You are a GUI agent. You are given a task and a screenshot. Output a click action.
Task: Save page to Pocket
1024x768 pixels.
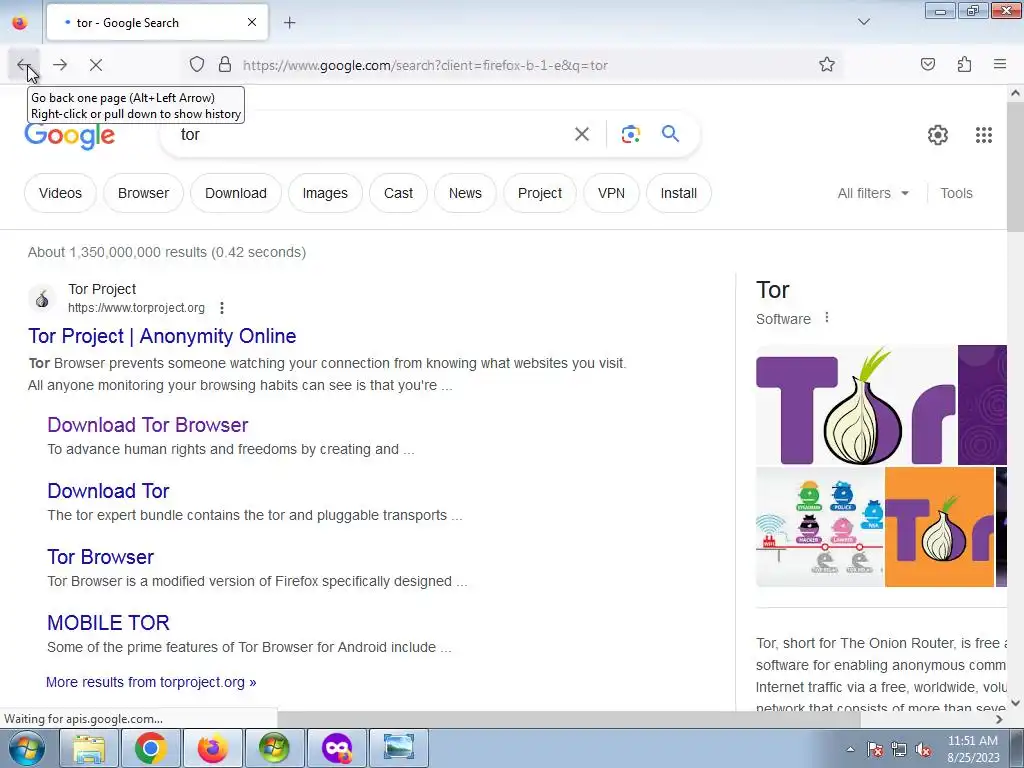tap(928, 64)
